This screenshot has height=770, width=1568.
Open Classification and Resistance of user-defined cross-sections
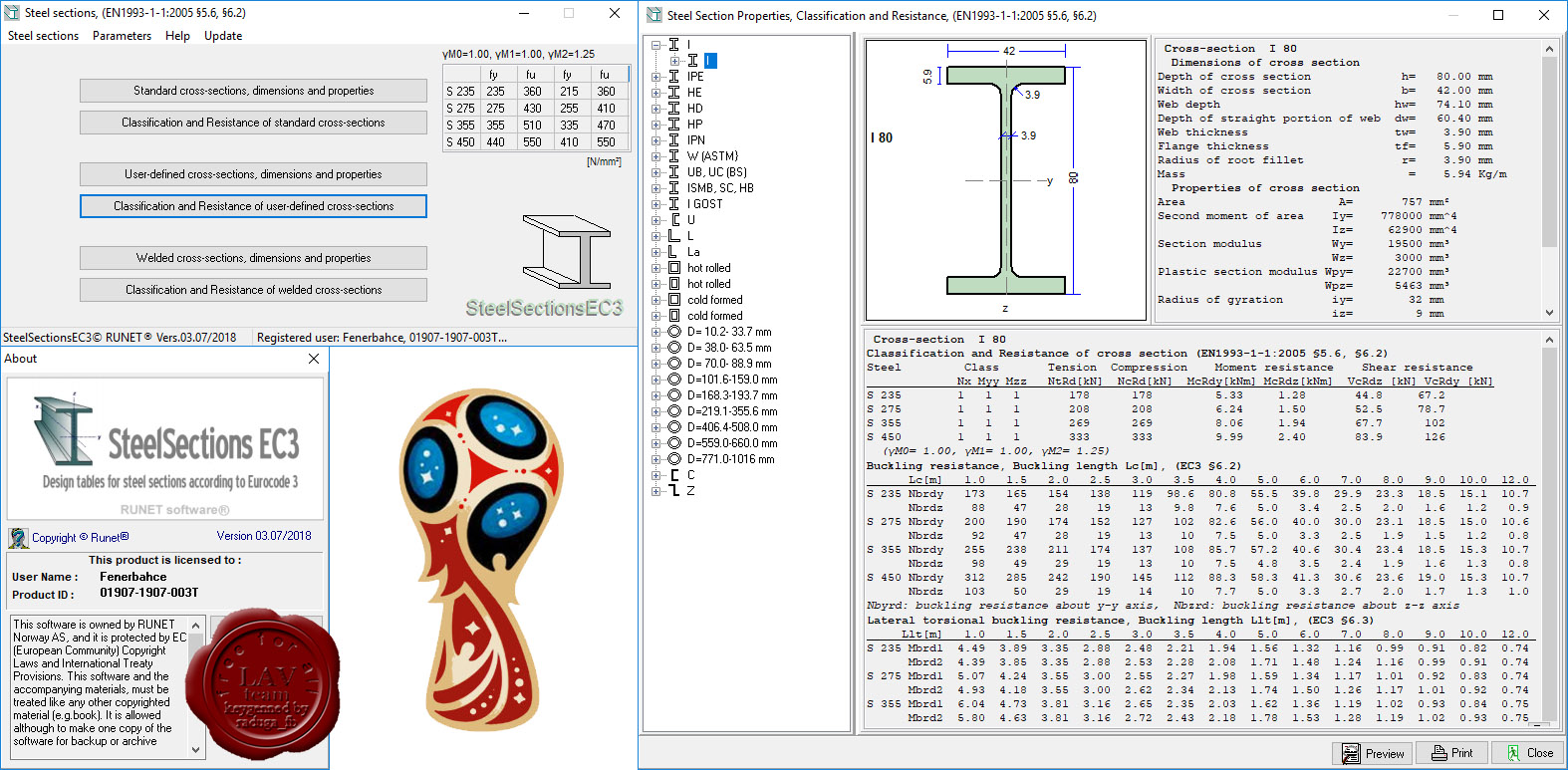tap(253, 206)
